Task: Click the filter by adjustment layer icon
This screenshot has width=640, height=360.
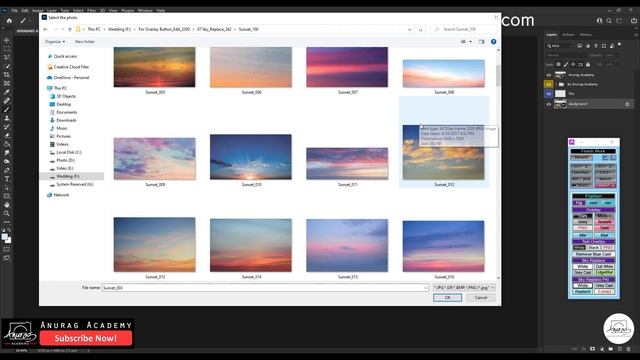Action: click(588, 46)
